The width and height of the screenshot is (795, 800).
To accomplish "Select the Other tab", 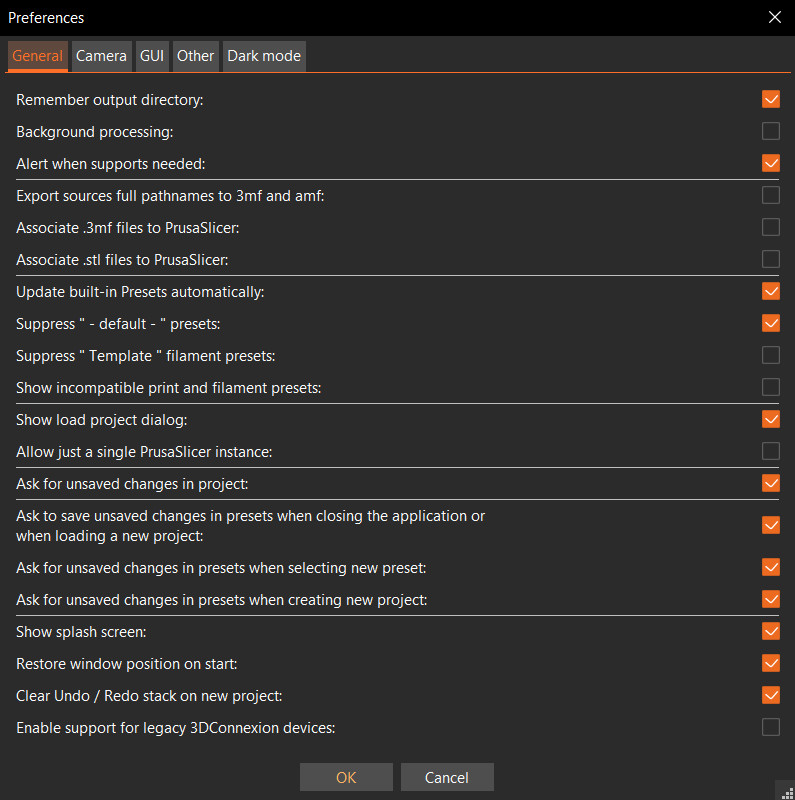I will [x=195, y=56].
